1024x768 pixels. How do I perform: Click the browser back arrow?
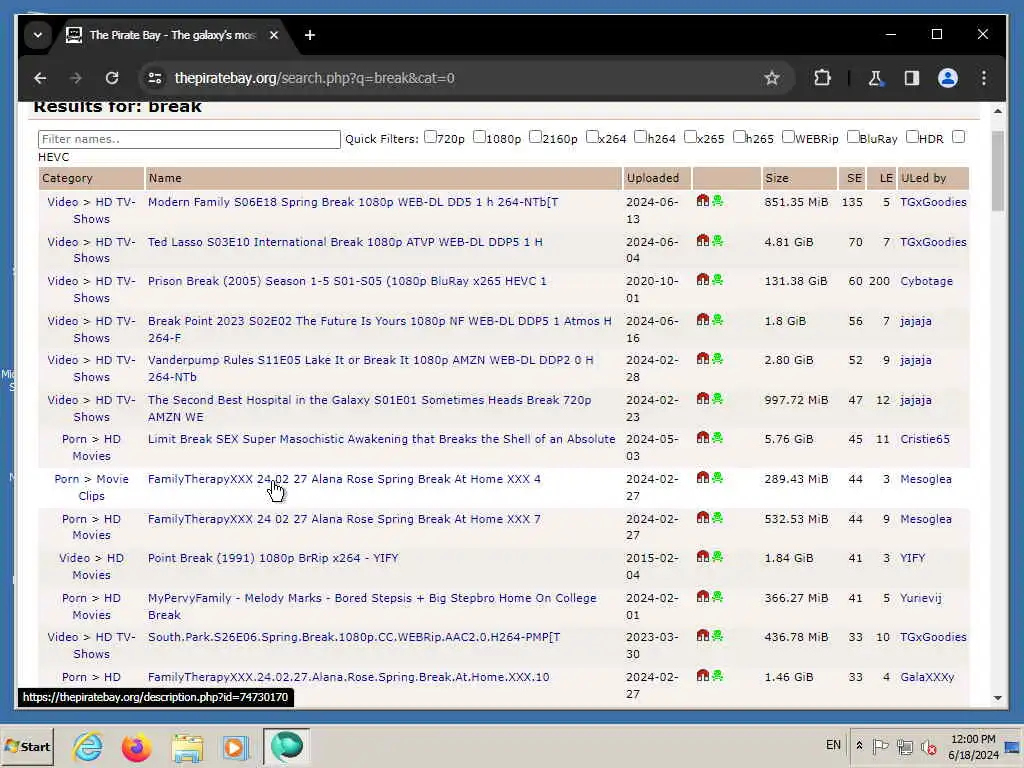tap(40, 78)
